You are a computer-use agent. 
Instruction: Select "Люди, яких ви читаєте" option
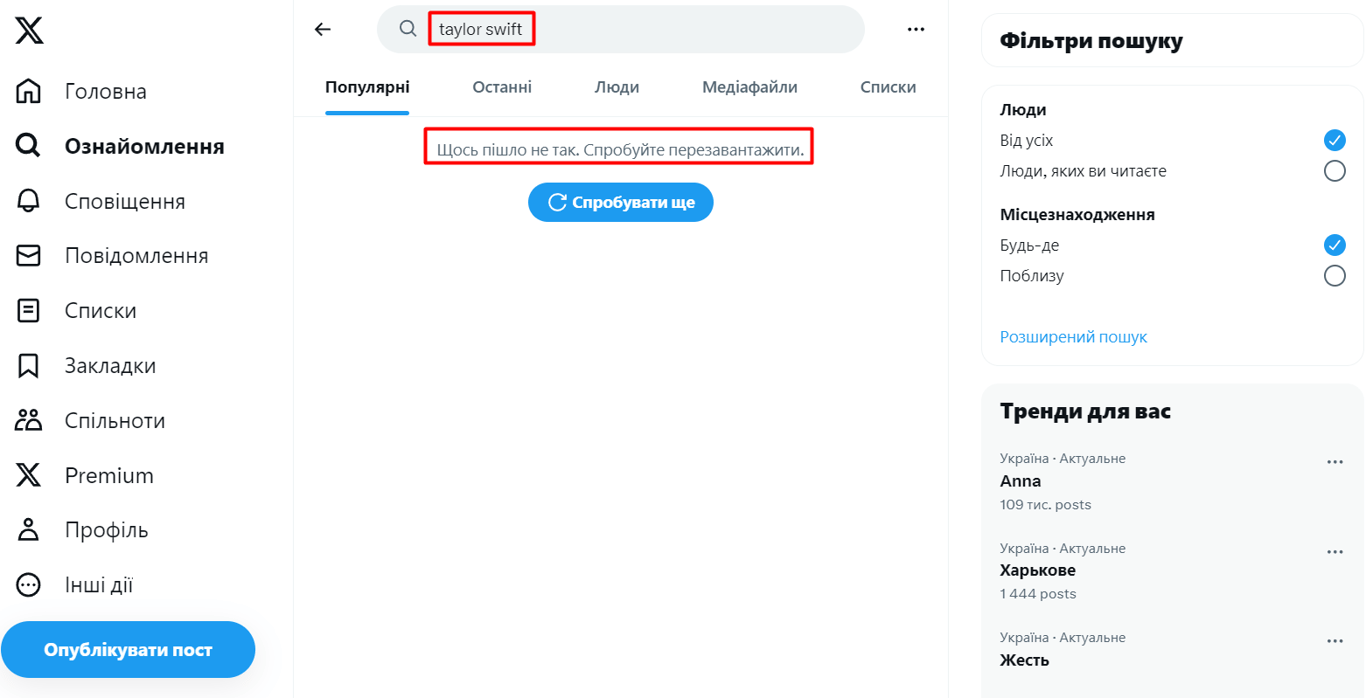[1334, 171]
